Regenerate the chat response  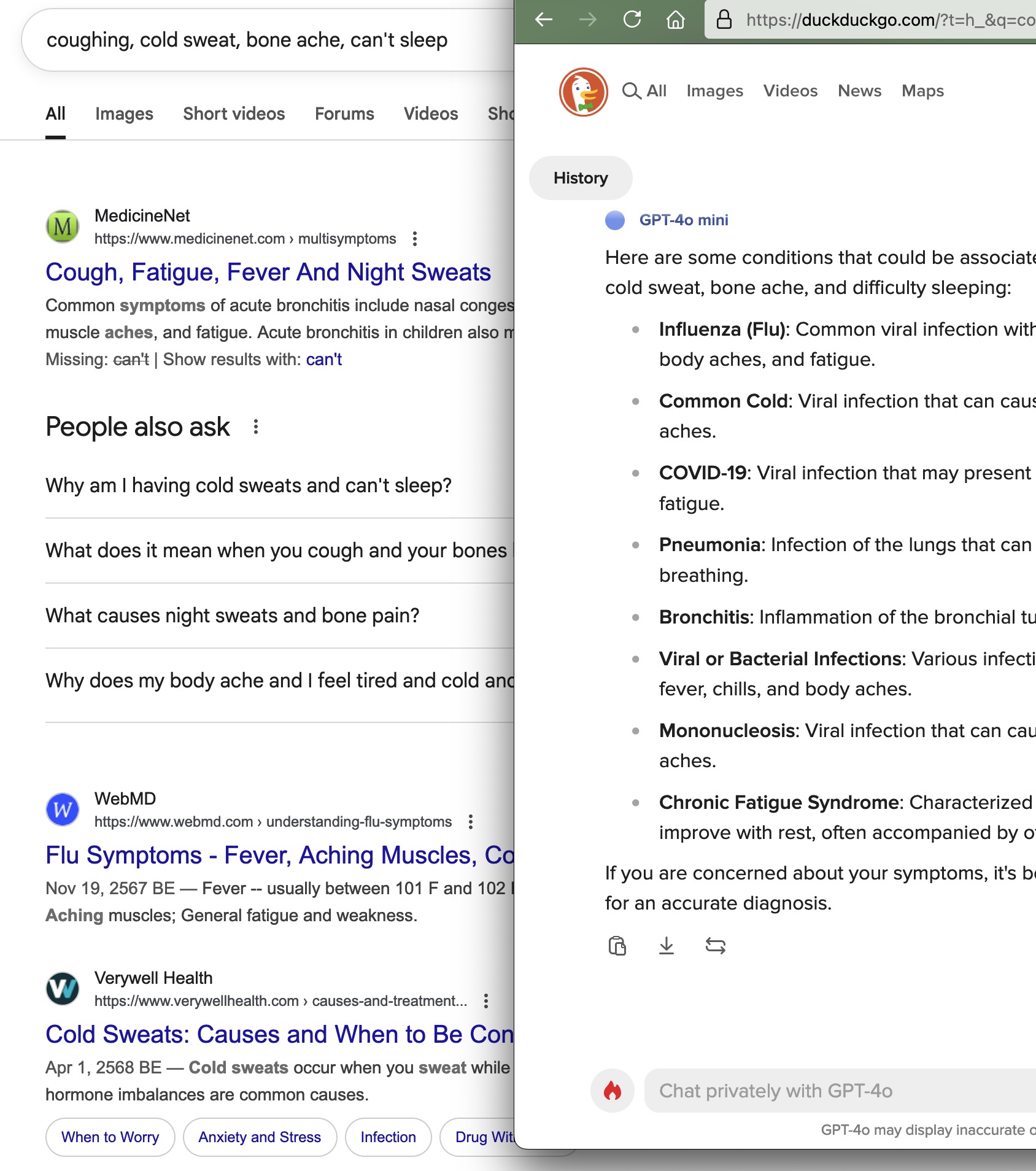pos(716,946)
